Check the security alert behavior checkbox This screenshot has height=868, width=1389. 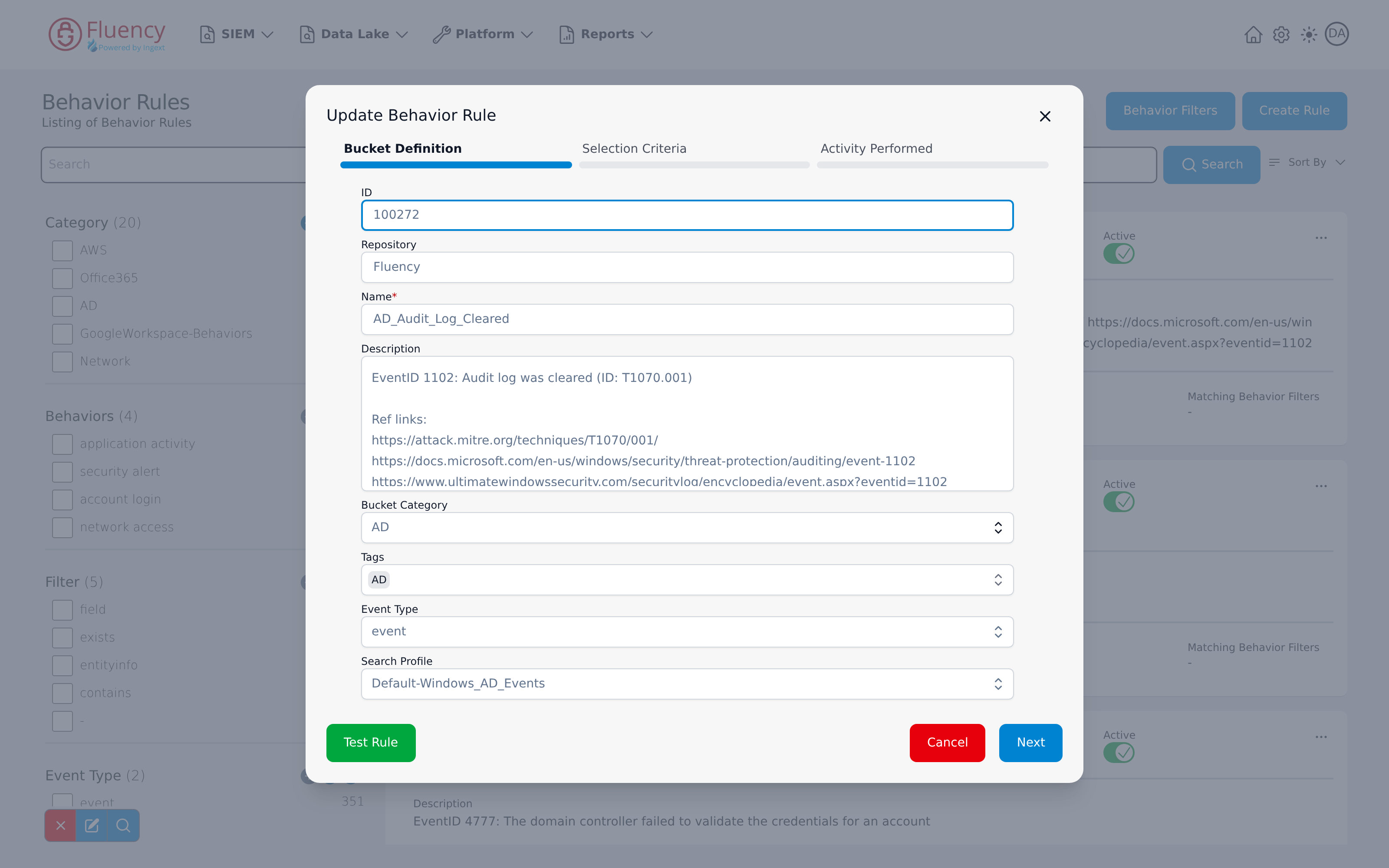click(63, 472)
